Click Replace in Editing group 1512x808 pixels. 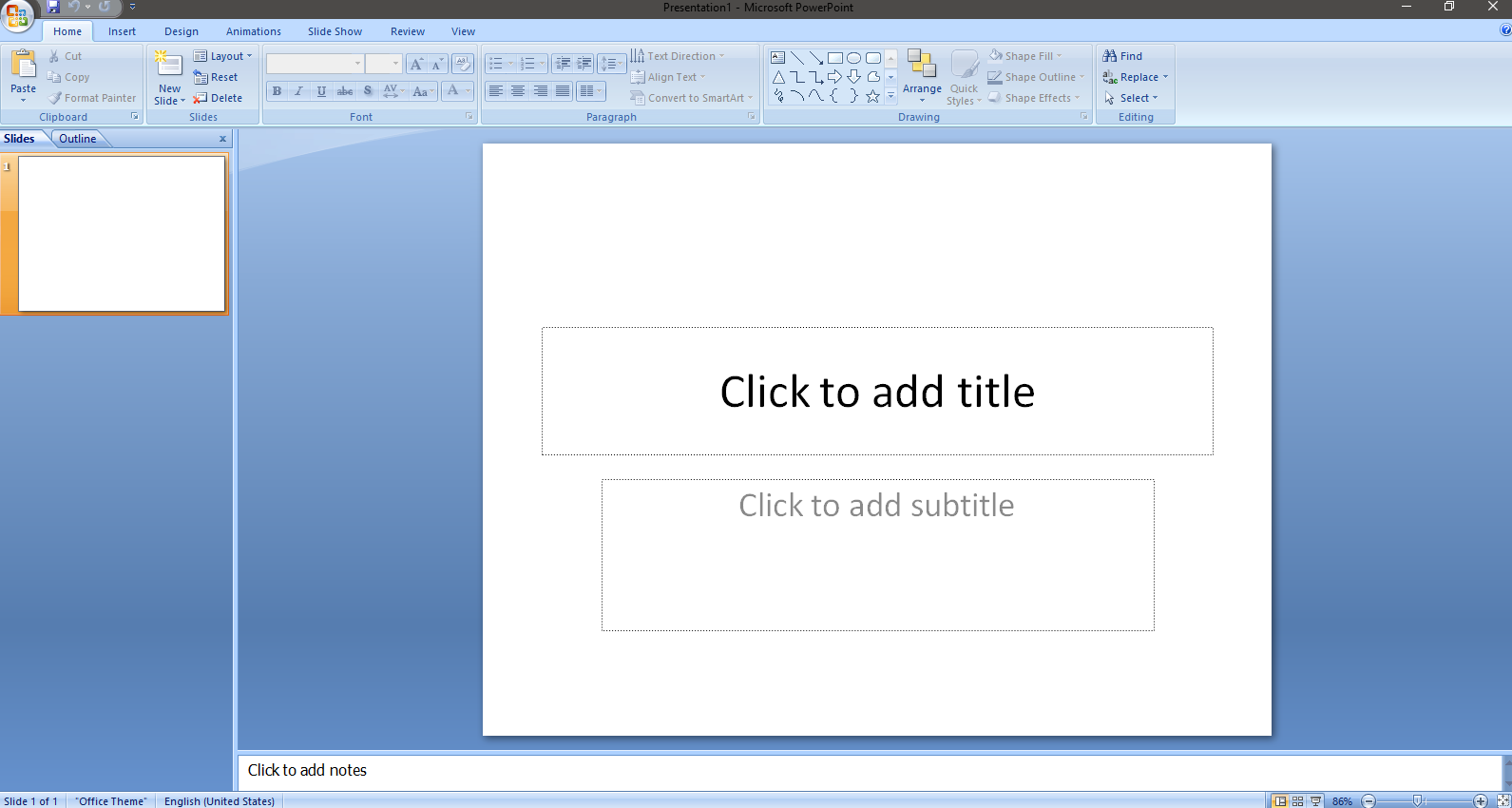click(1135, 77)
